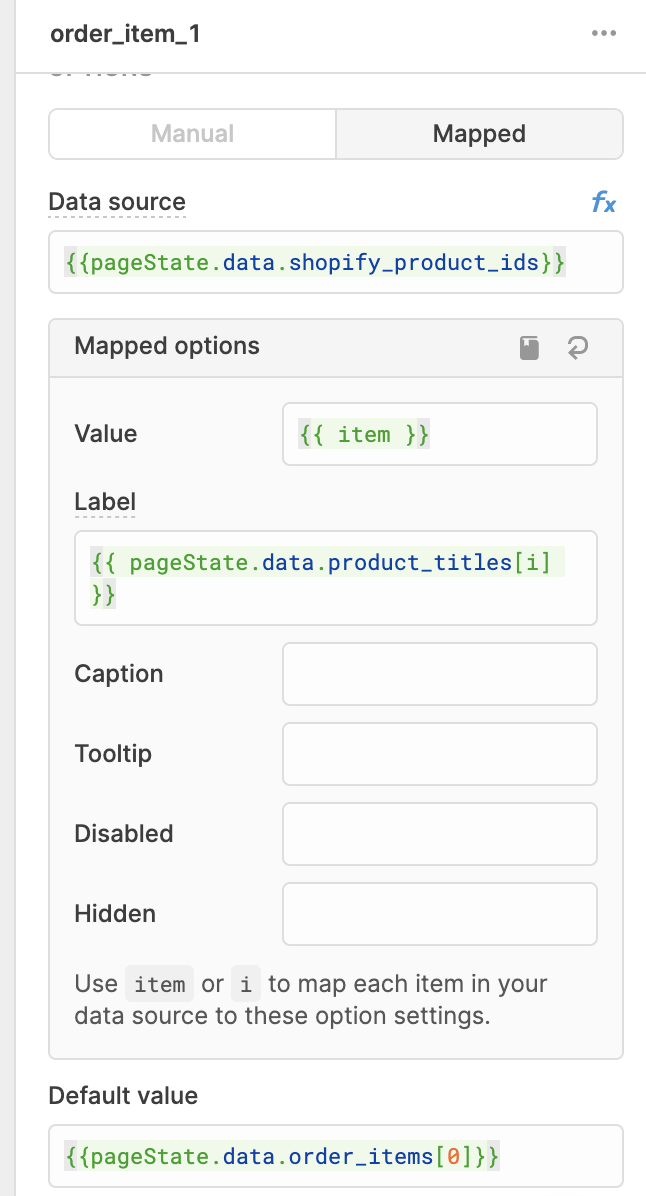Click into the Hidden field
646x1196 pixels.
(x=439, y=914)
